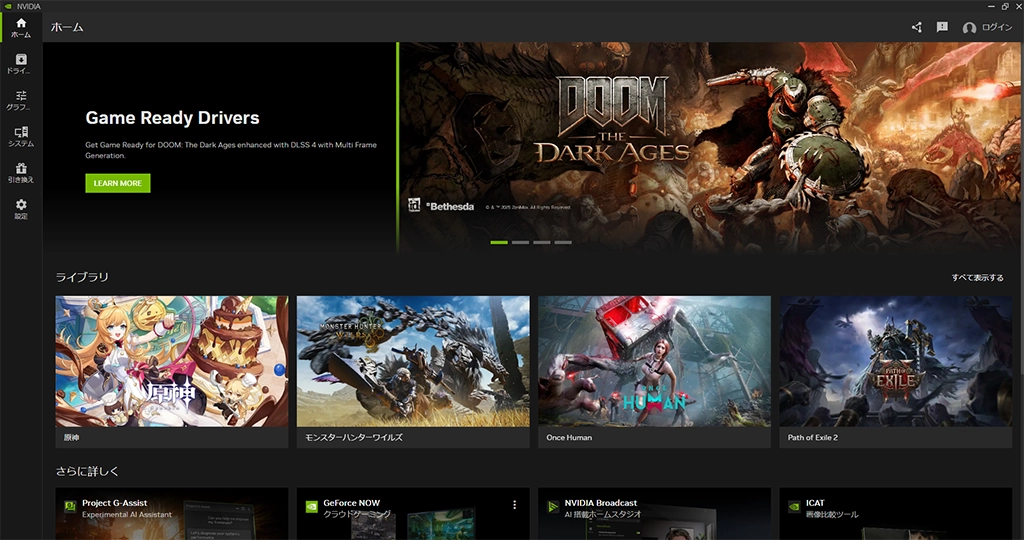Select the fourth carousel indicator
The height and width of the screenshot is (540, 1024).
[x=563, y=242]
